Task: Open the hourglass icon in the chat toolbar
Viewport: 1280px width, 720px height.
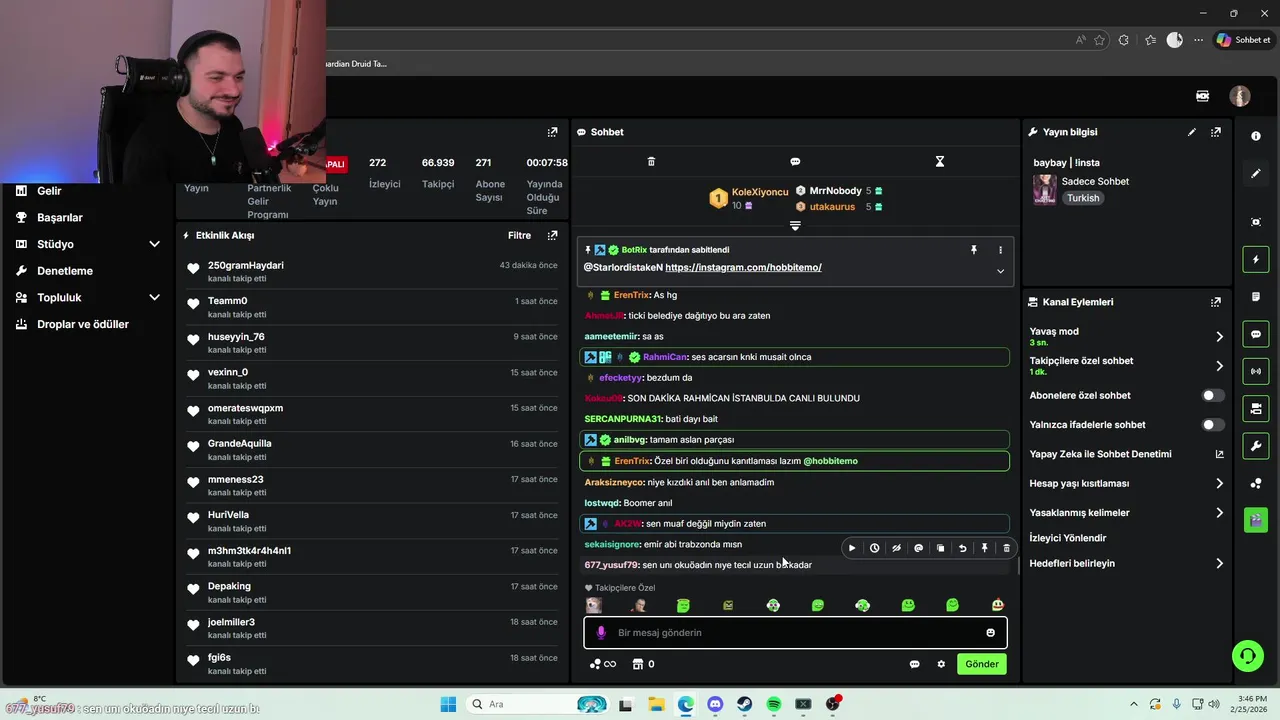Action: pyautogui.click(x=939, y=161)
